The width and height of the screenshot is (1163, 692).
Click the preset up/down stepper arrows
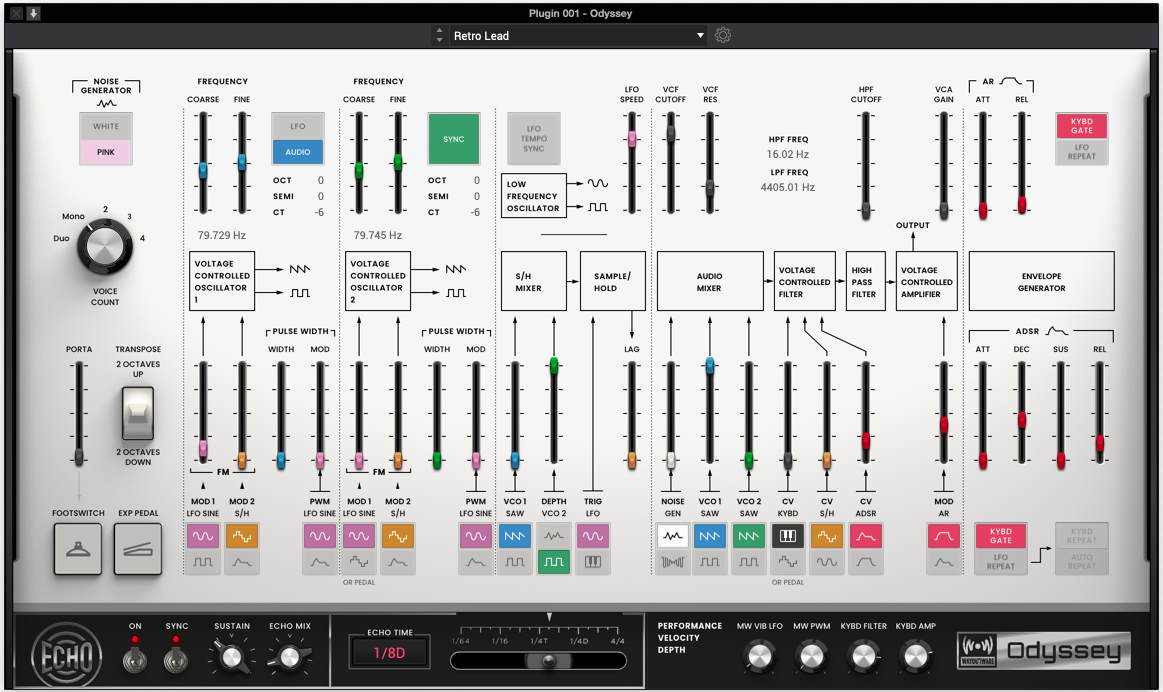pos(438,36)
